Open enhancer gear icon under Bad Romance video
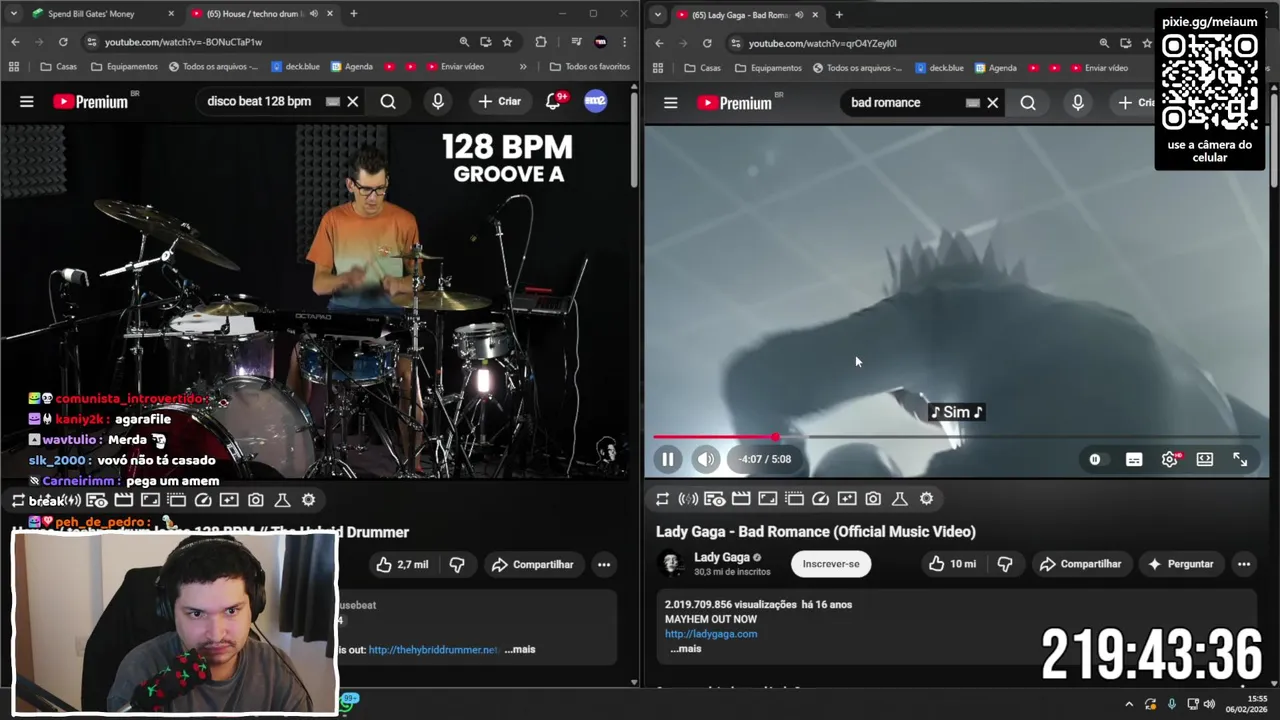 click(926, 498)
